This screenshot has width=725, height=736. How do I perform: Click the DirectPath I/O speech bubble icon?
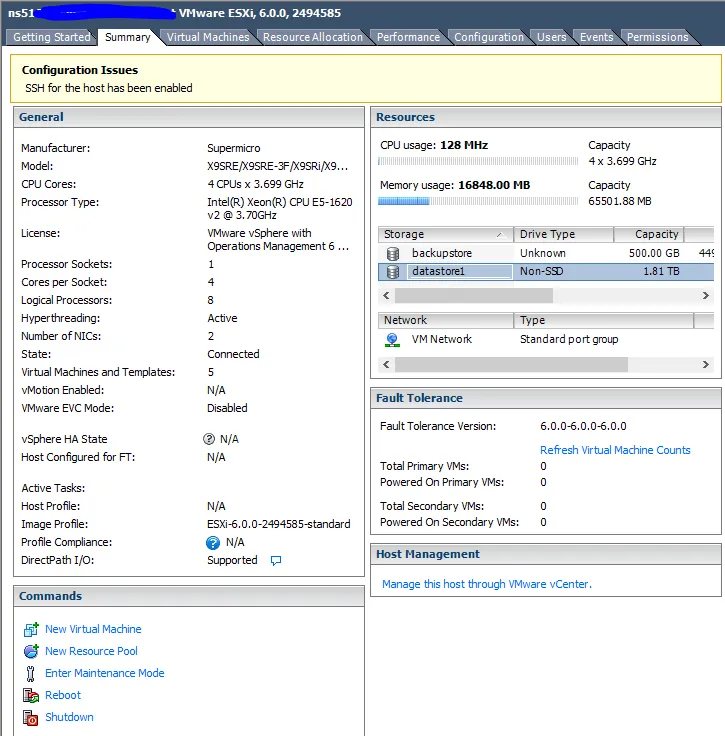coord(276,561)
